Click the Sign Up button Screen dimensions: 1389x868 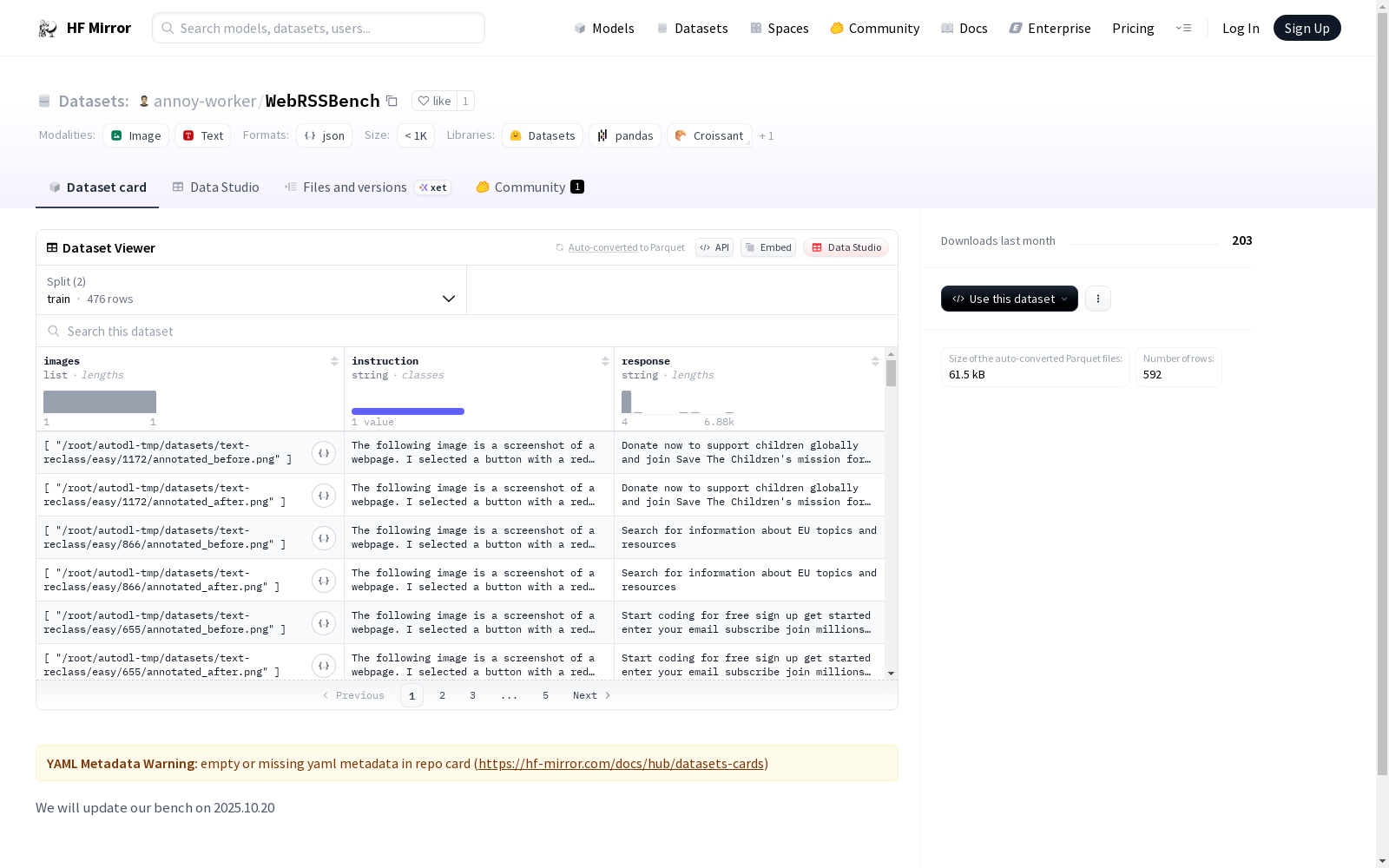pyautogui.click(x=1307, y=28)
